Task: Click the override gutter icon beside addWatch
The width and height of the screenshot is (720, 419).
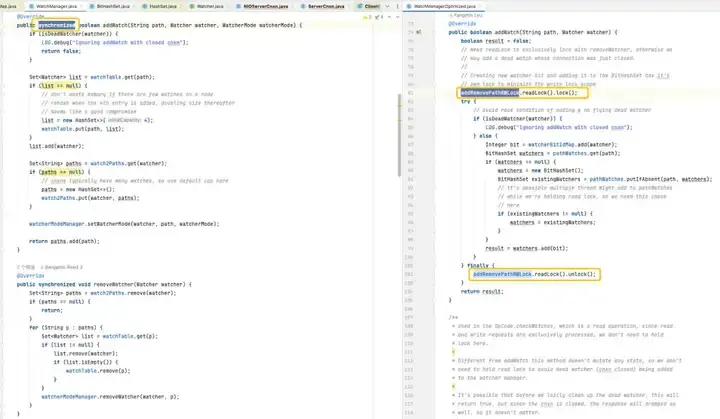Action: click(x=418, y=32)
